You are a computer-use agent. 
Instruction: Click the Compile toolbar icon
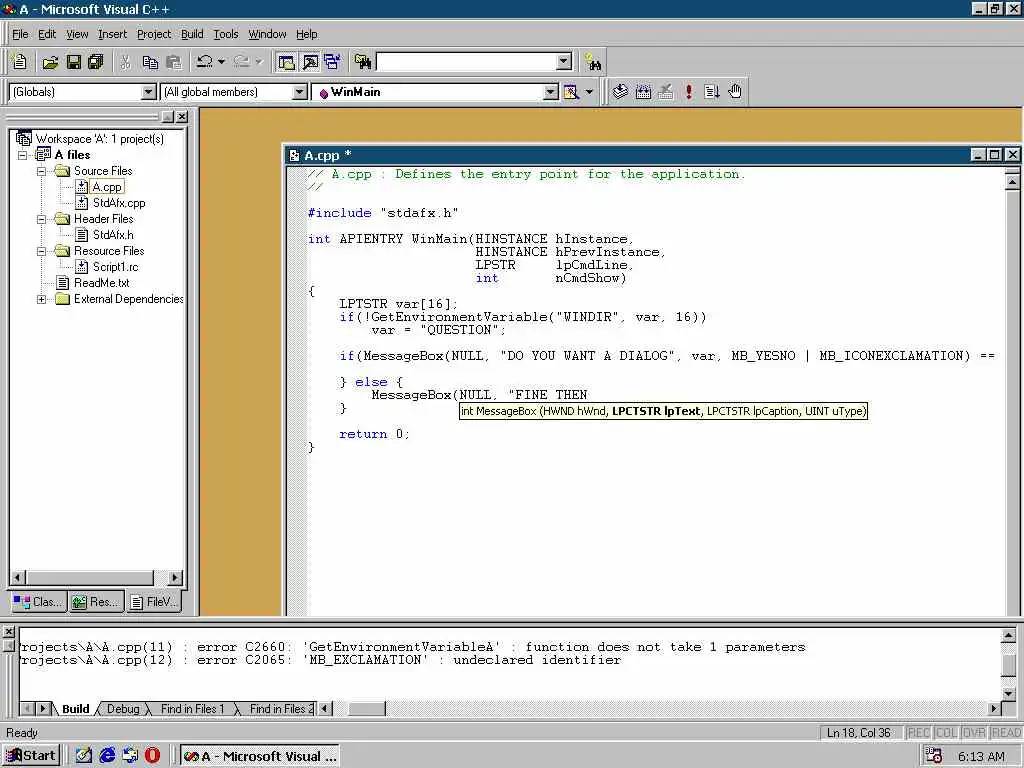(x=620, y=92)
